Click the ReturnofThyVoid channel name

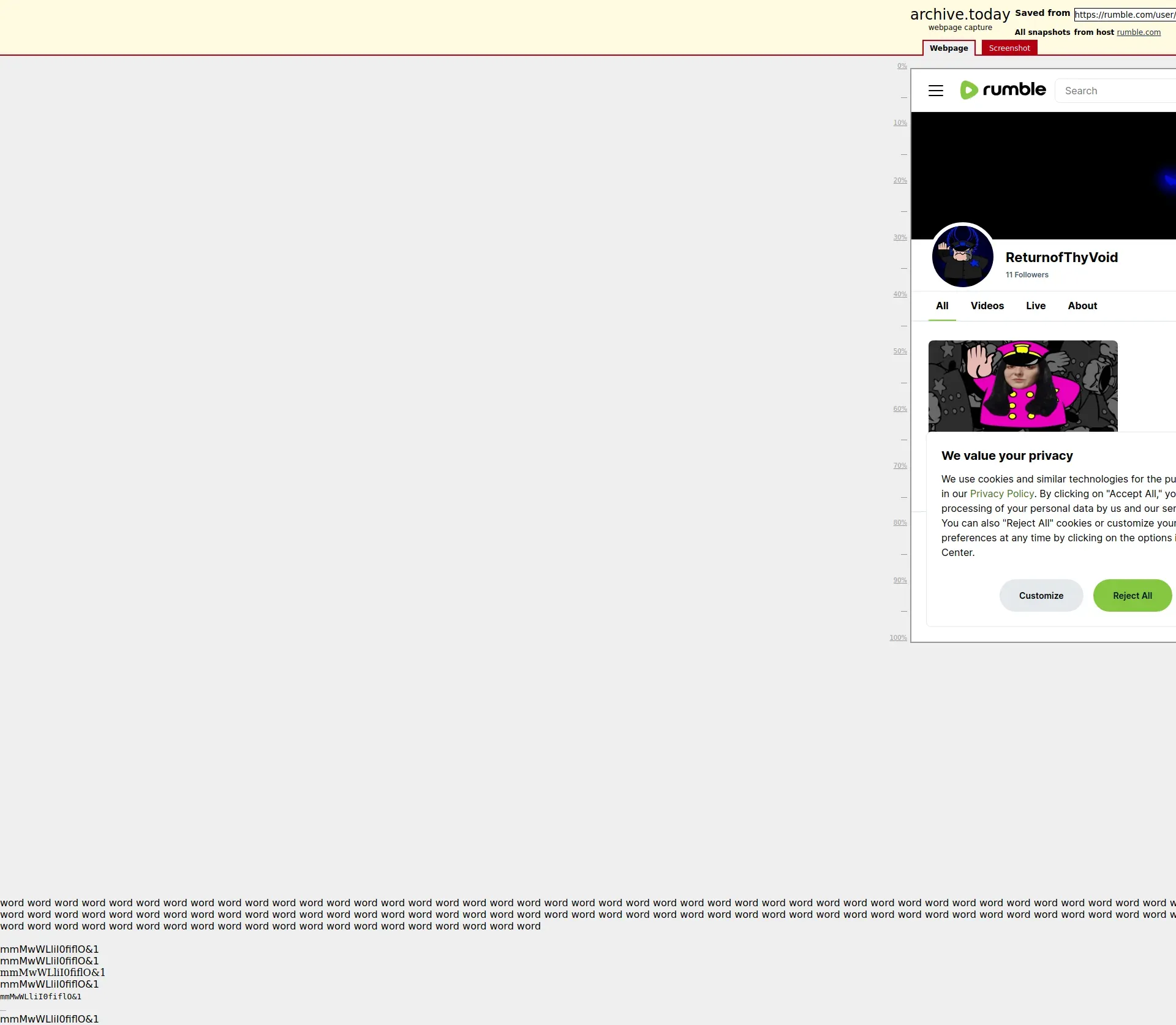point(1061,258)
